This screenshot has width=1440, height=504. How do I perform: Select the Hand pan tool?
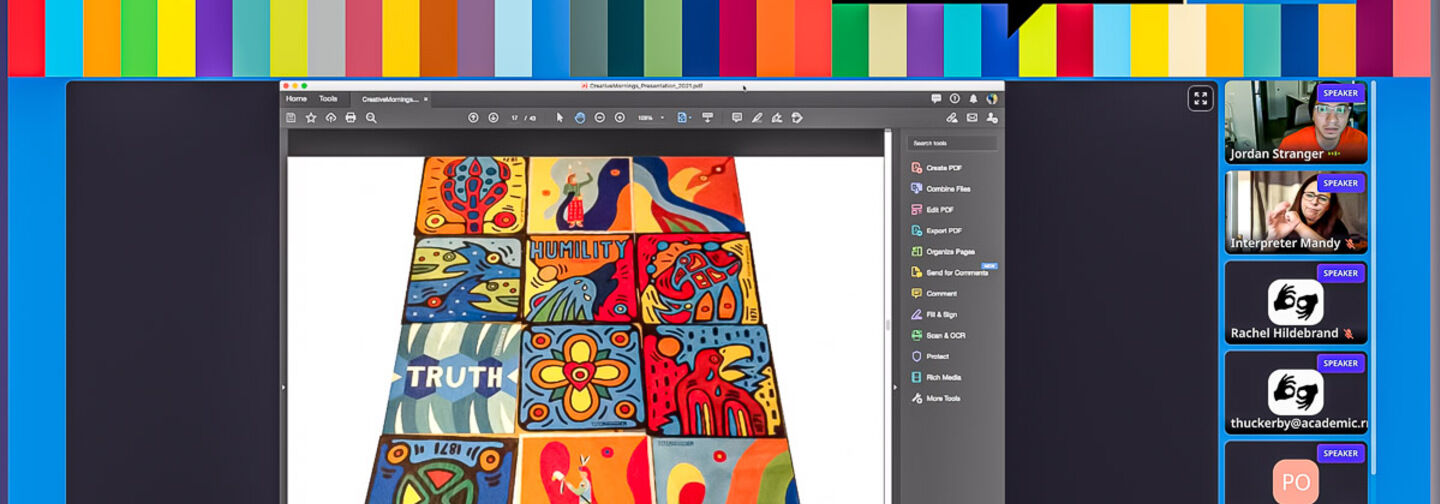(x=580, y=118)
